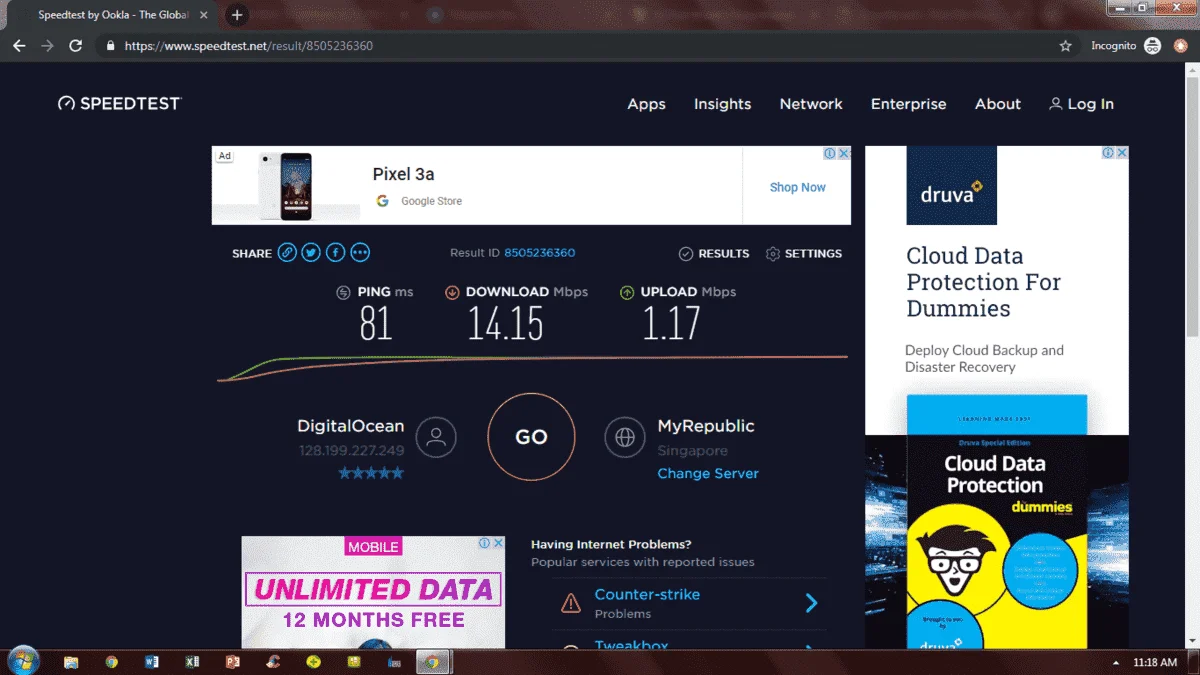Click the IP address 128.199.227.249

pyautogui.click(x=351, y=450)
